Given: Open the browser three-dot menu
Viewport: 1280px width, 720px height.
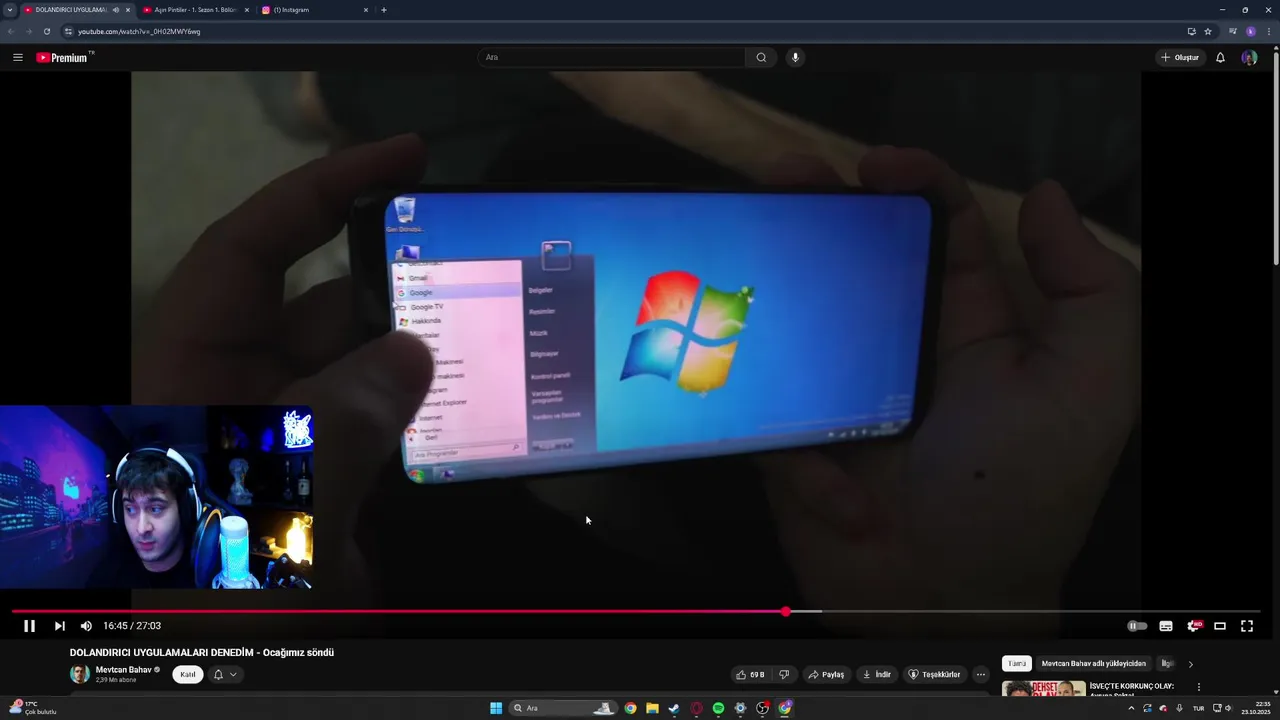Looking at the screenshot, I should [1268, 31].
